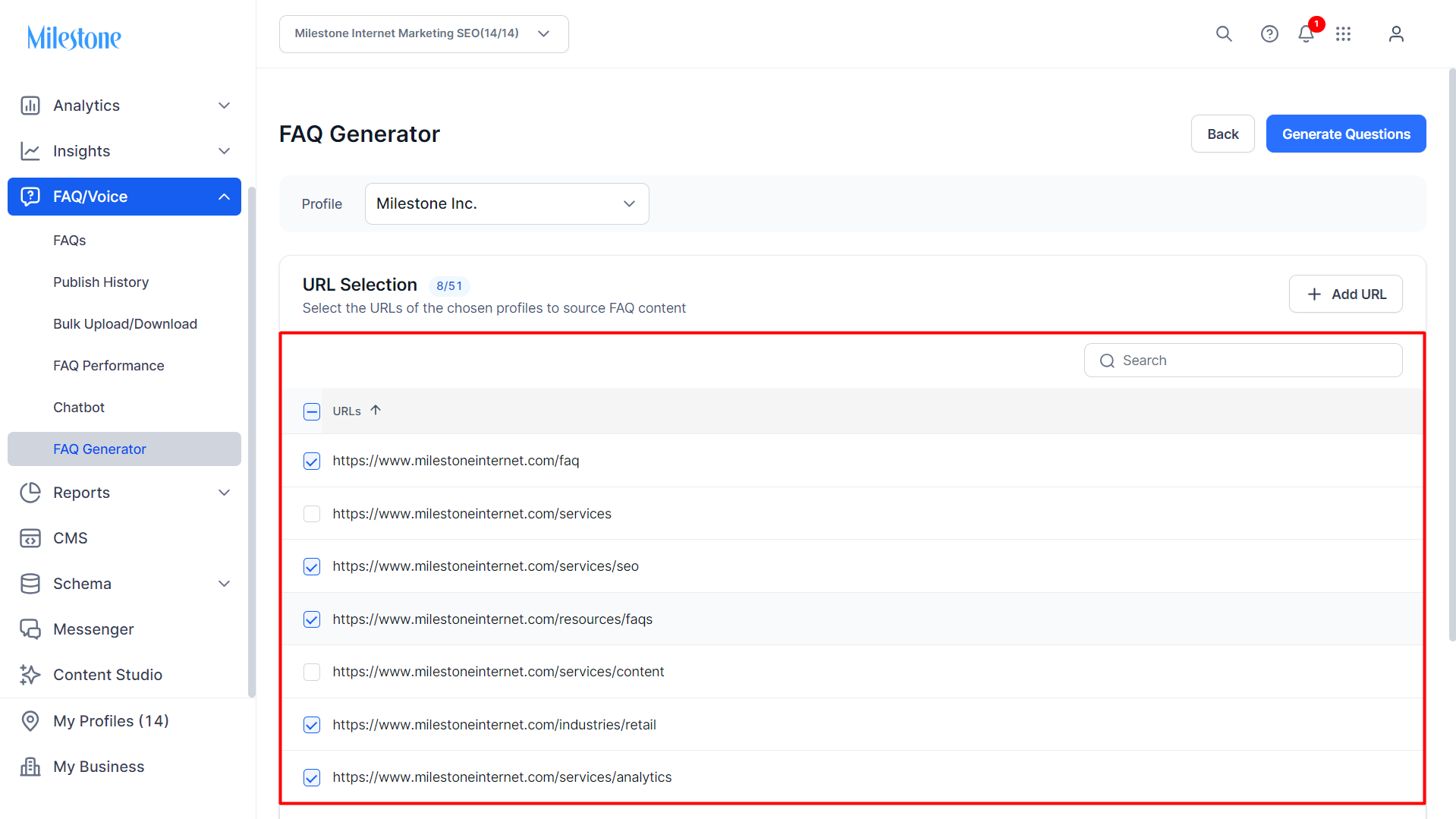
Task: Click the URLs column header
Action: [347, 411]
